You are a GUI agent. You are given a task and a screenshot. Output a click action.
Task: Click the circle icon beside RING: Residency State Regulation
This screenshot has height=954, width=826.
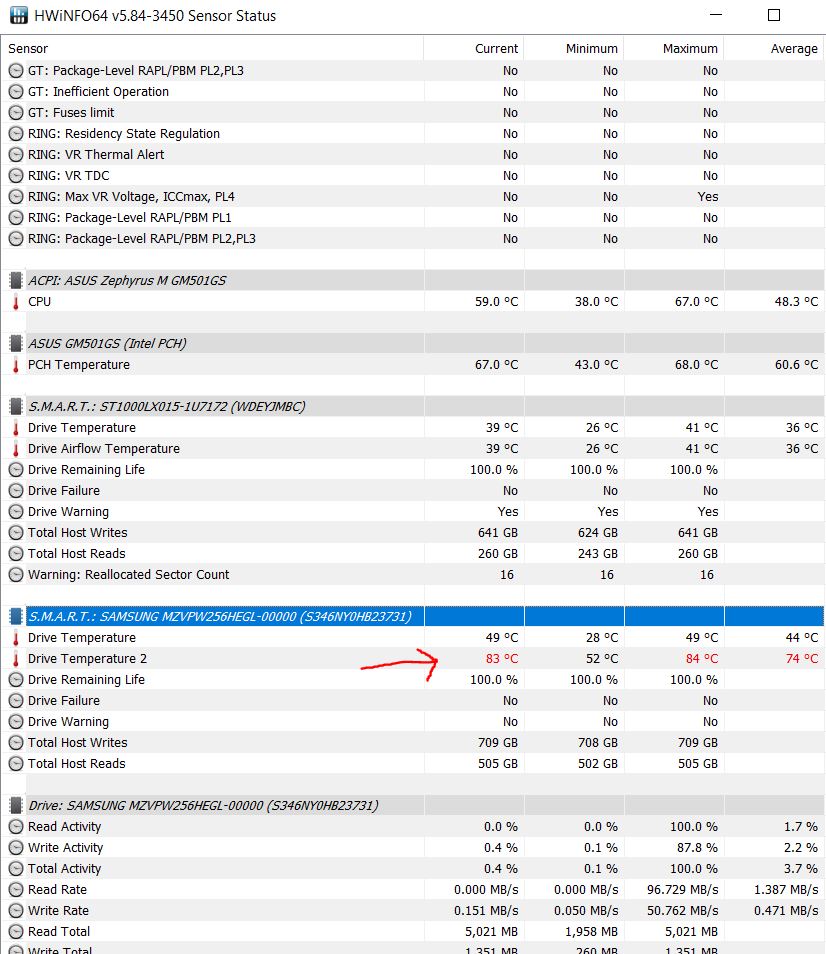click(x=16, y=134)
